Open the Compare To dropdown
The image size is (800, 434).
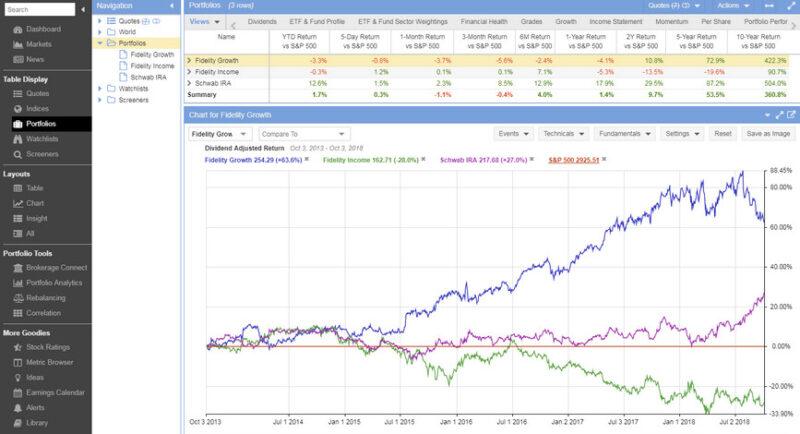point(303,133)
